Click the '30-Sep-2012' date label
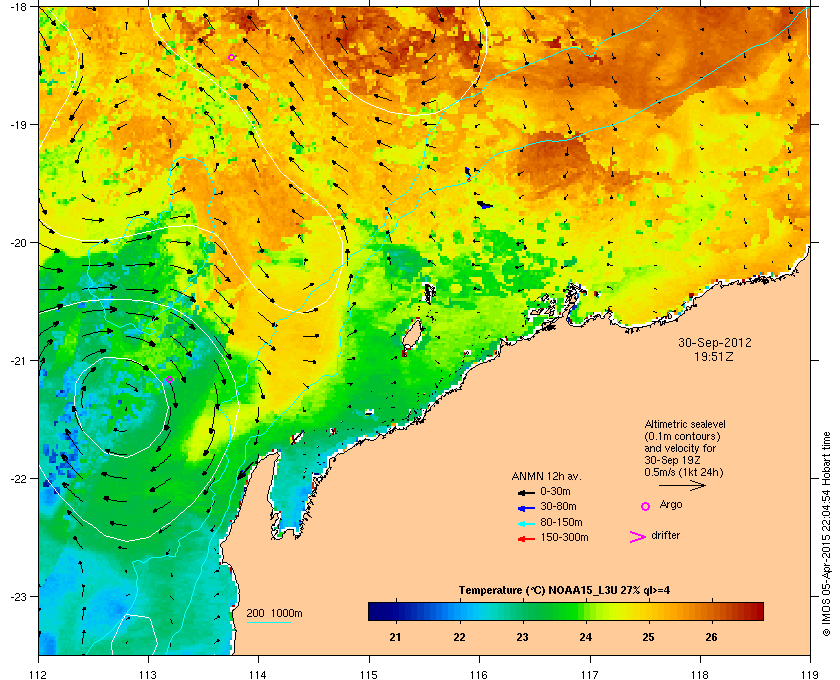 pos(715,343)
